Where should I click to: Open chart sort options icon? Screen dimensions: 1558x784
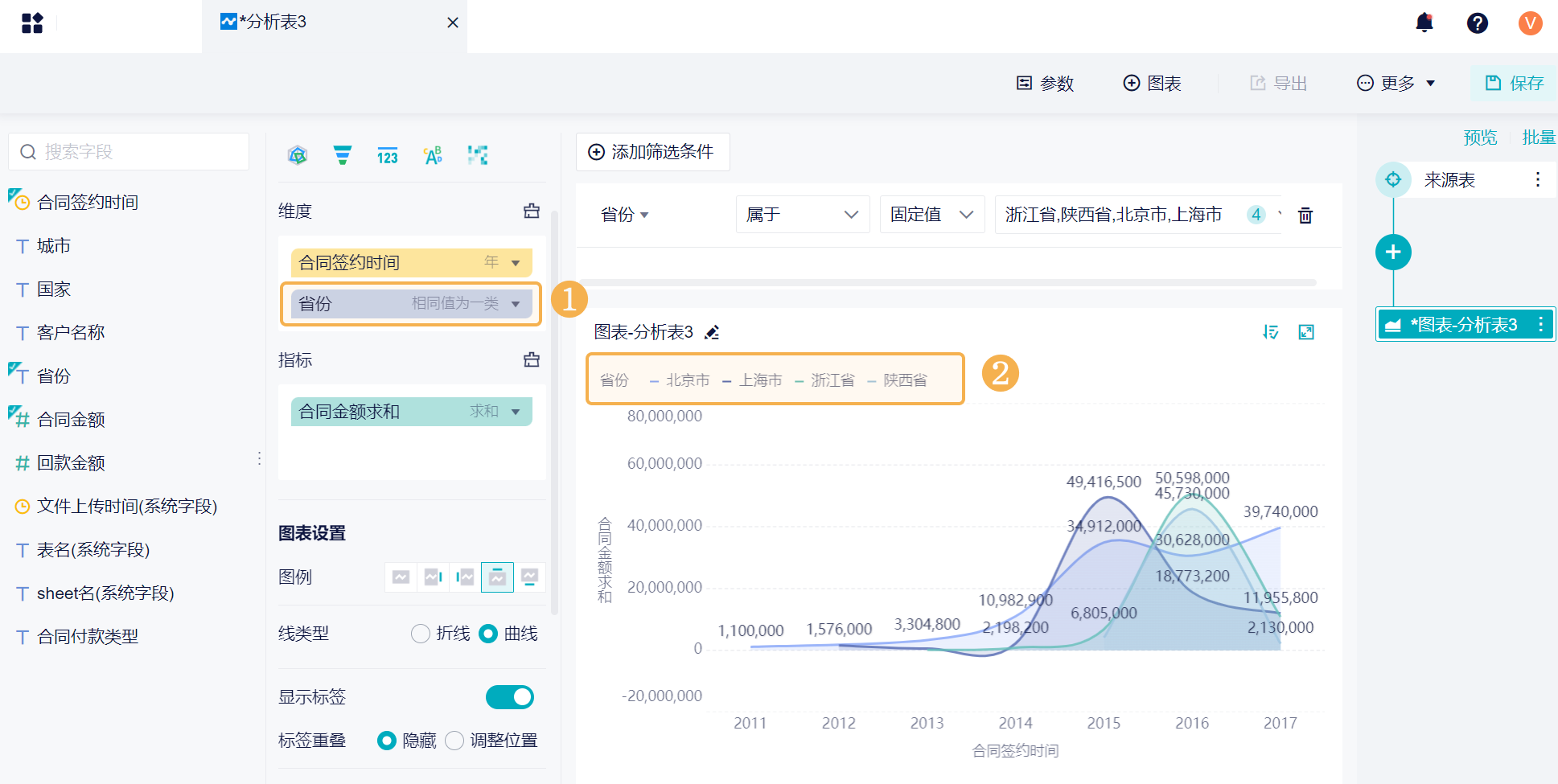click(1271, 332)
